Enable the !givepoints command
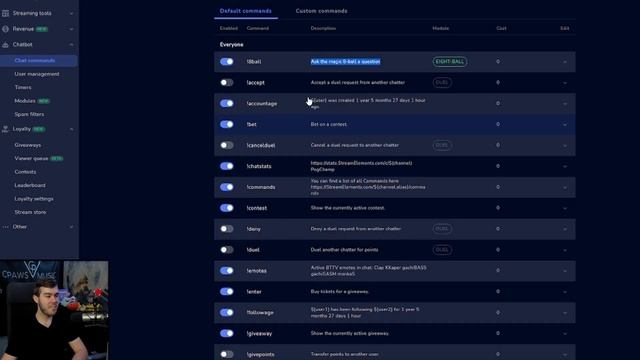The image size is (640, 360). click(x=227, y=354)
